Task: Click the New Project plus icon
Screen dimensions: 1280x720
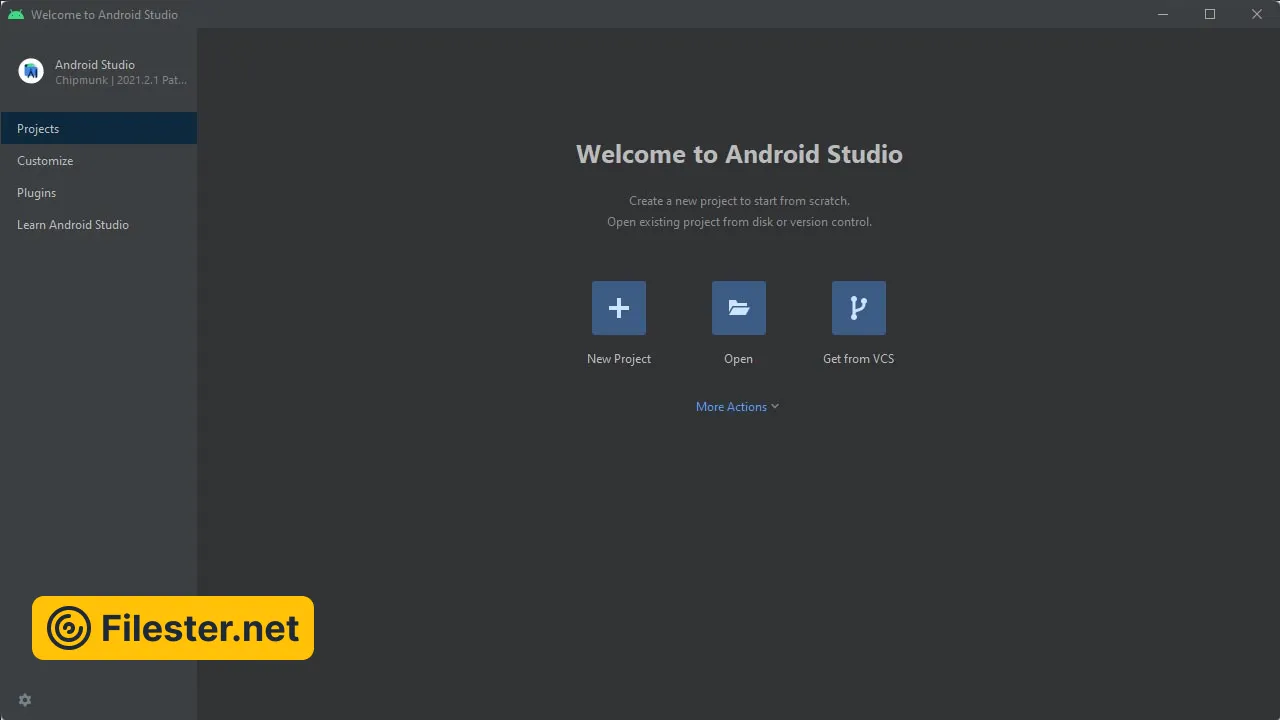Action: coord(619,308)
